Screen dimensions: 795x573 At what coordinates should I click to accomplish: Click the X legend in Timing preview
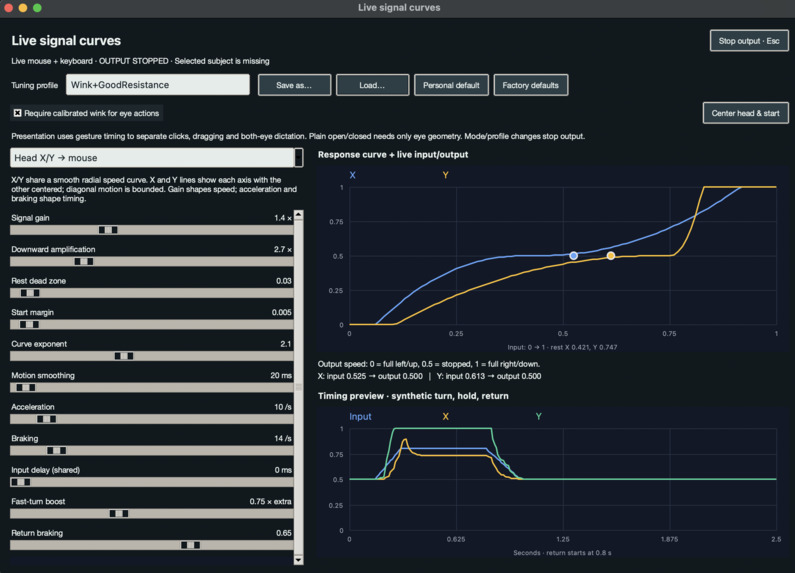[x=446, y=416]
